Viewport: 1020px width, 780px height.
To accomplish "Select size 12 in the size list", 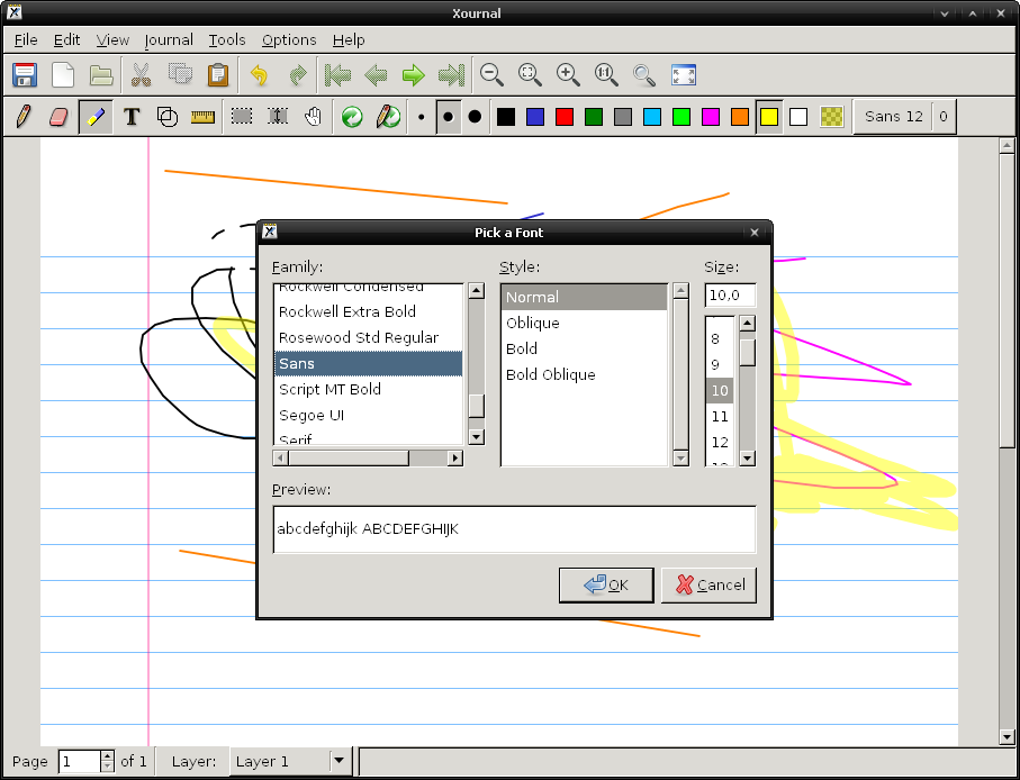I will click(720, 442).
